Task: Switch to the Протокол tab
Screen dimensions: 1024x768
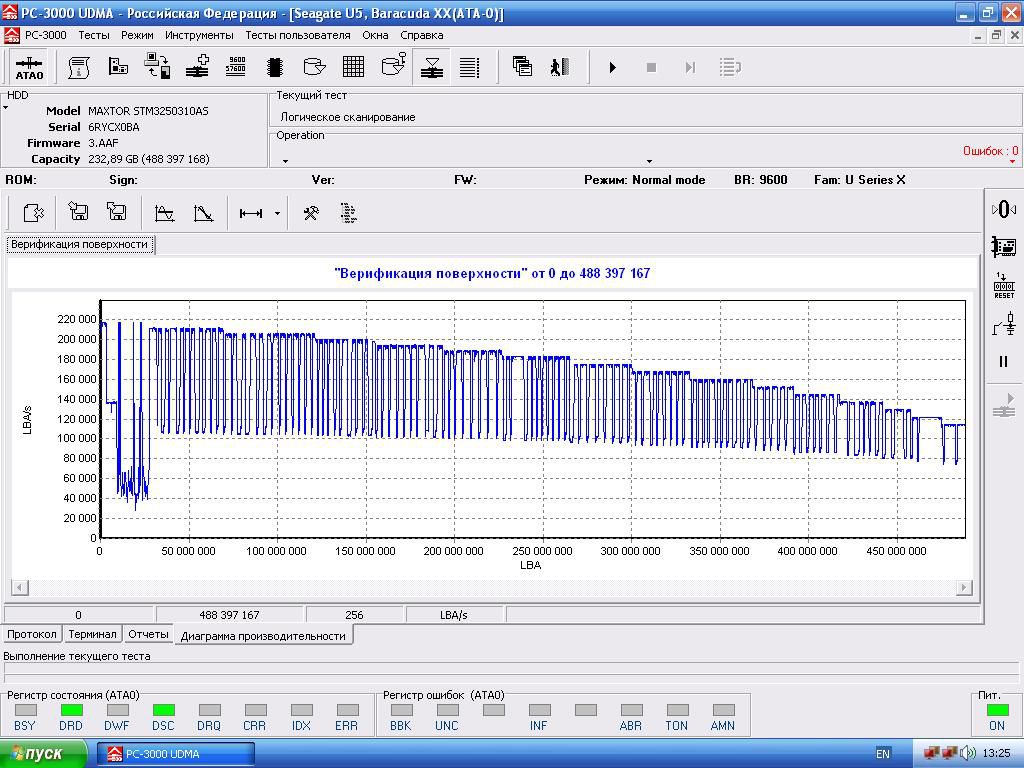Action: (x=32, y=634)
